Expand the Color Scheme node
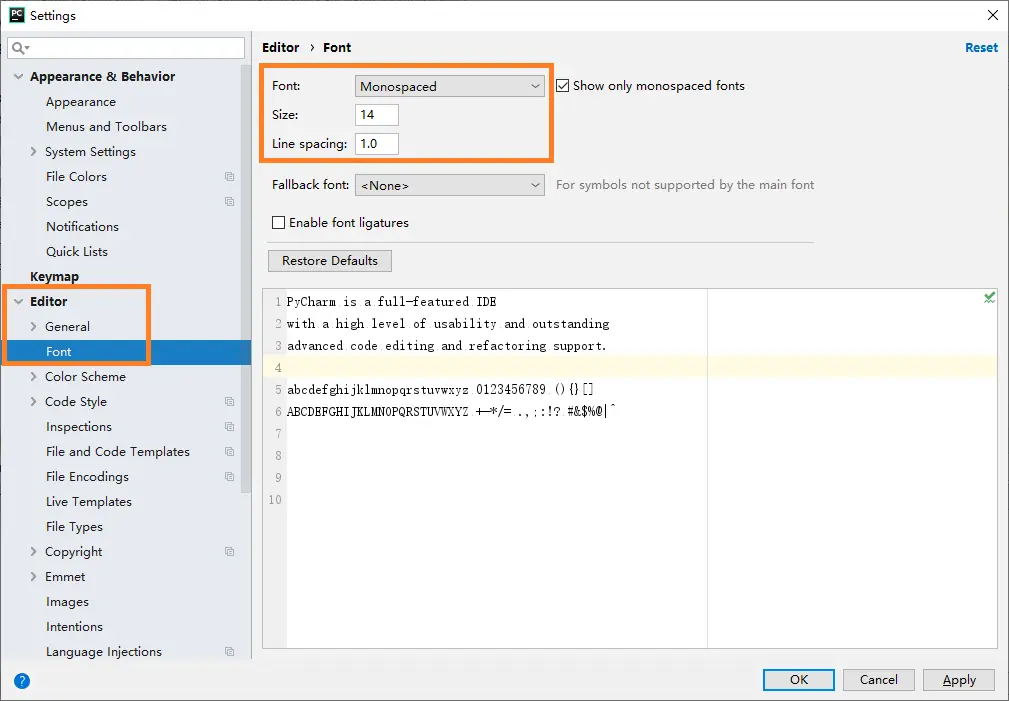Image resolution: width=1009 pixels, height=701 pixels. pos(33,377)
